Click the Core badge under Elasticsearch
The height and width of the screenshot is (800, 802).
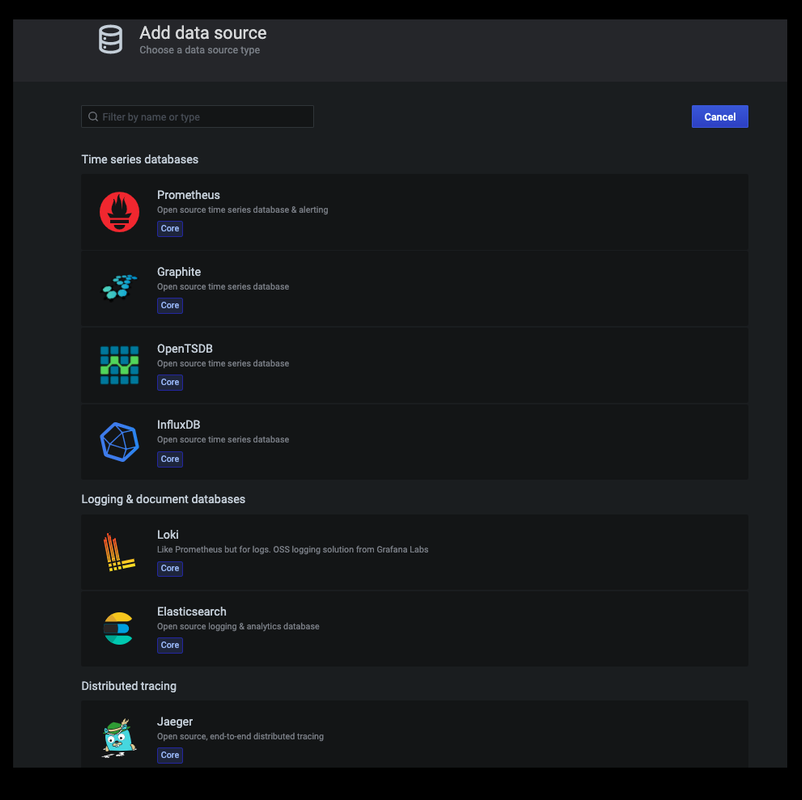170,645
